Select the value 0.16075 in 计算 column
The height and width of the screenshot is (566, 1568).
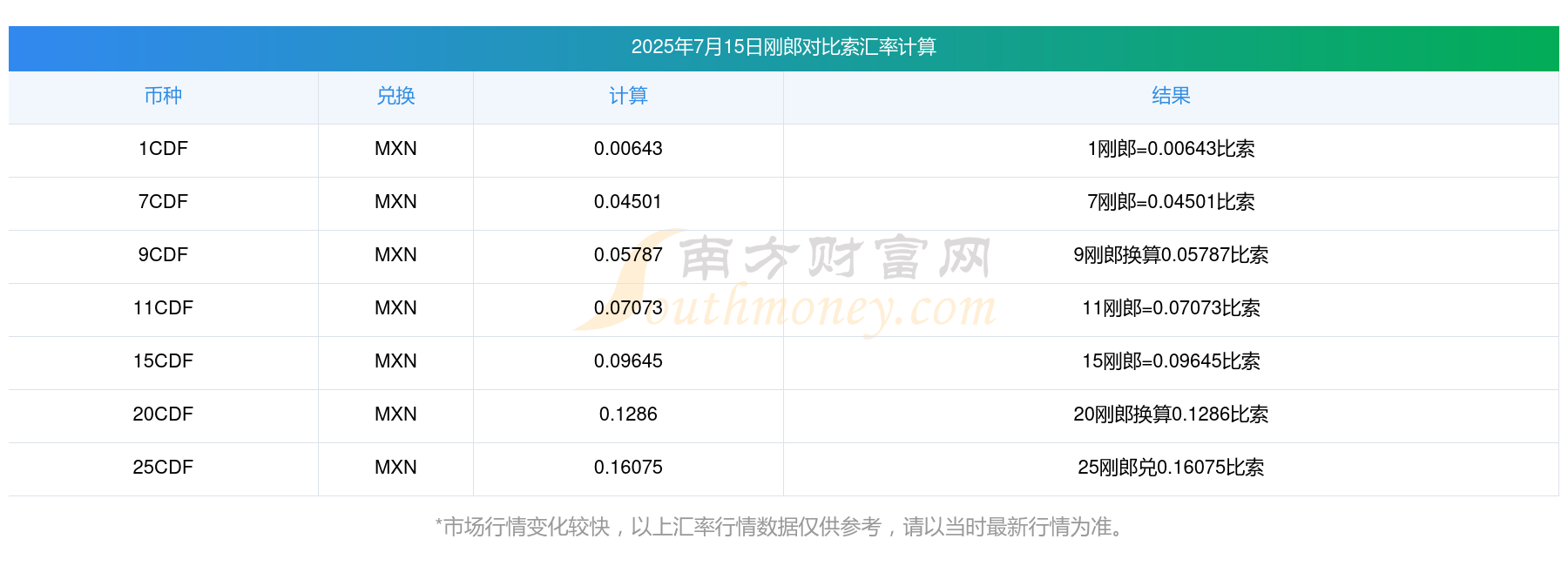pyautogui.click(x=628, y=468)
